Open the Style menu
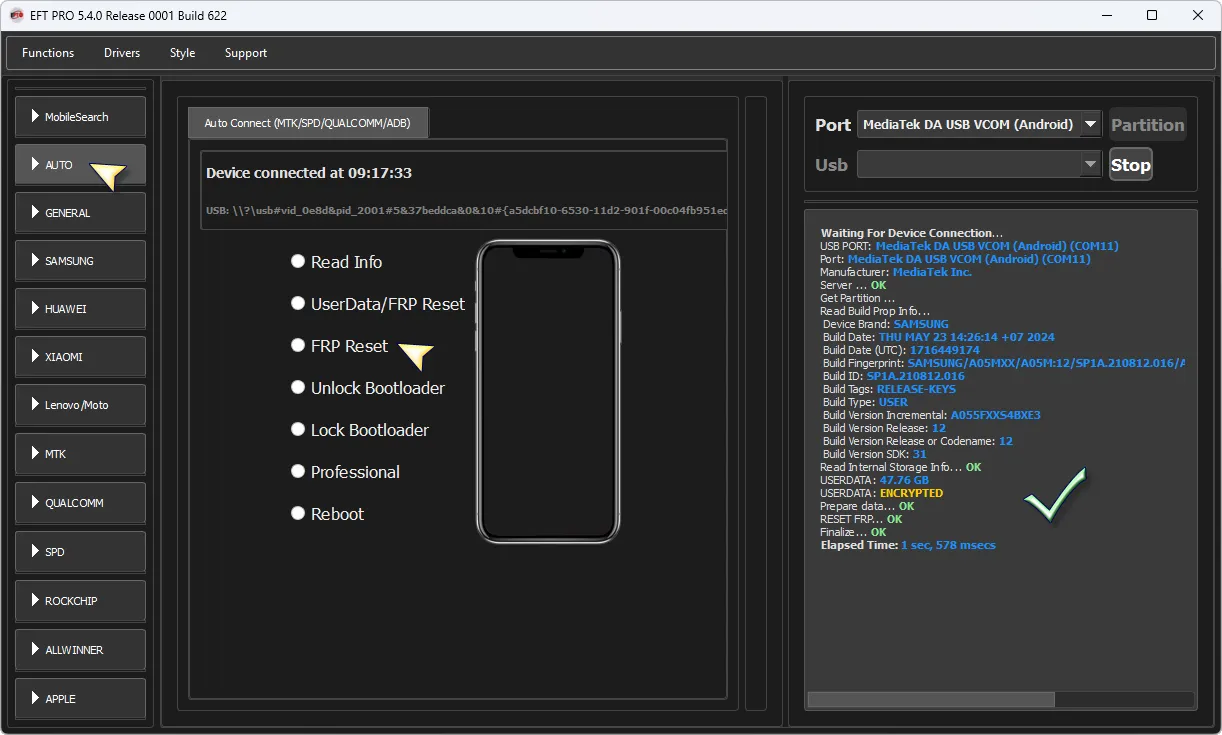This screenshot has width=1222, height=735. [182, 53]
